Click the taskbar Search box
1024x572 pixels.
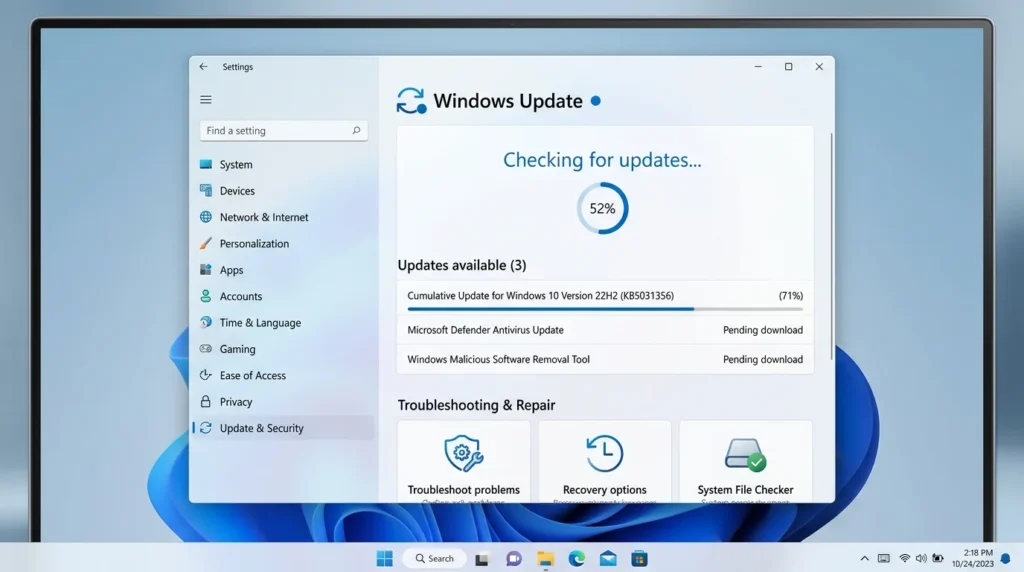tap(434, 558)
